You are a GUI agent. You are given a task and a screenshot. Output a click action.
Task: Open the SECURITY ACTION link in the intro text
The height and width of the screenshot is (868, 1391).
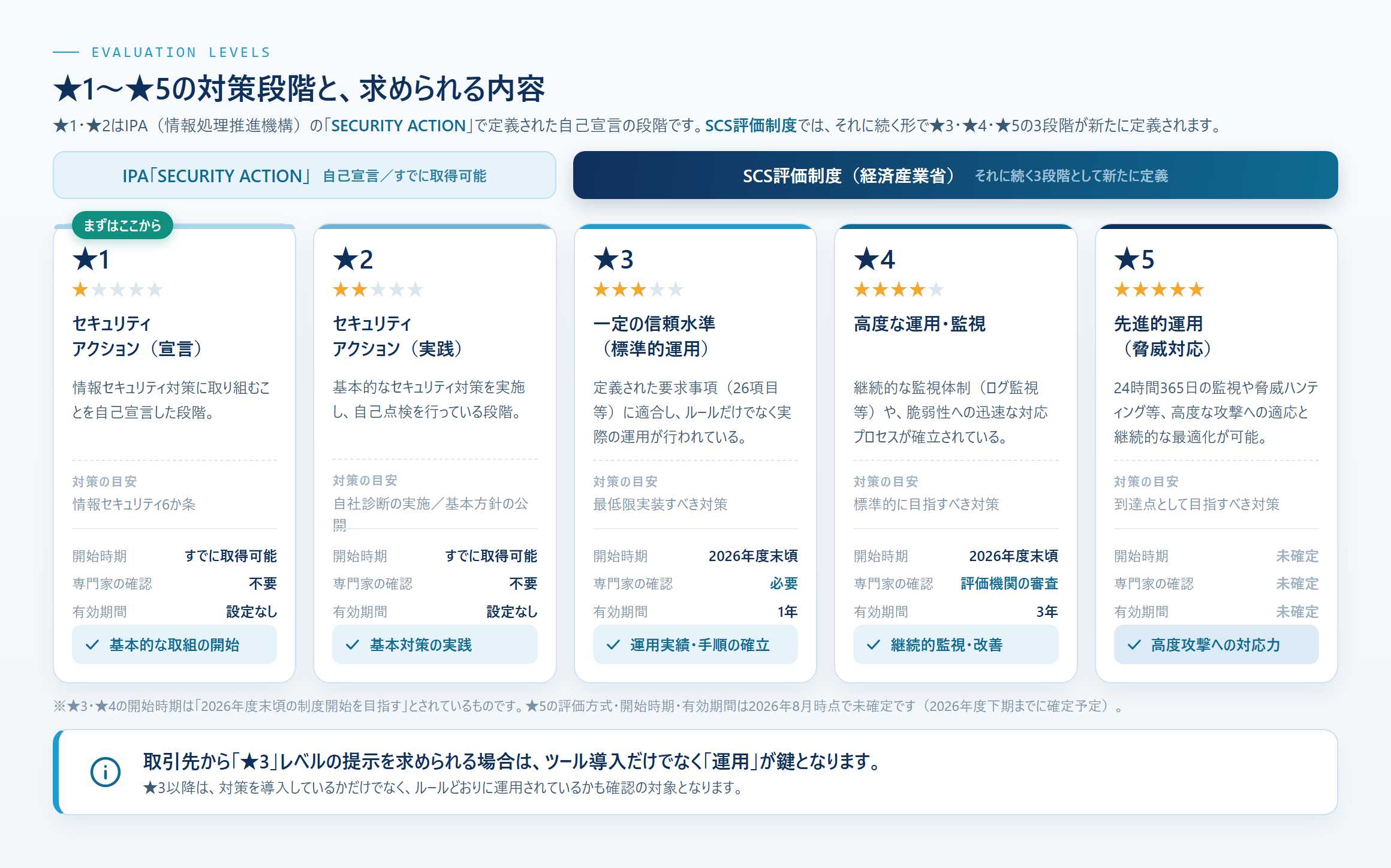(x=399, y=126)
